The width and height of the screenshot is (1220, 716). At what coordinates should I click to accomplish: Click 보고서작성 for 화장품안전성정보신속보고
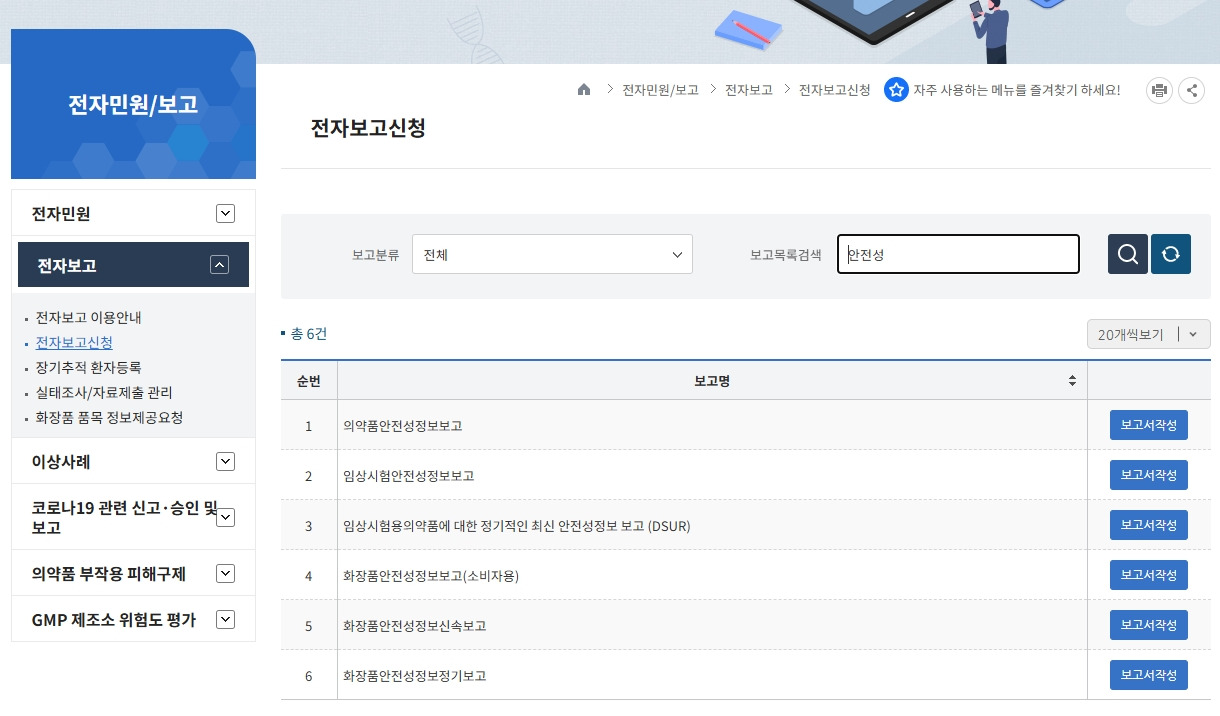click(1148, 624)
